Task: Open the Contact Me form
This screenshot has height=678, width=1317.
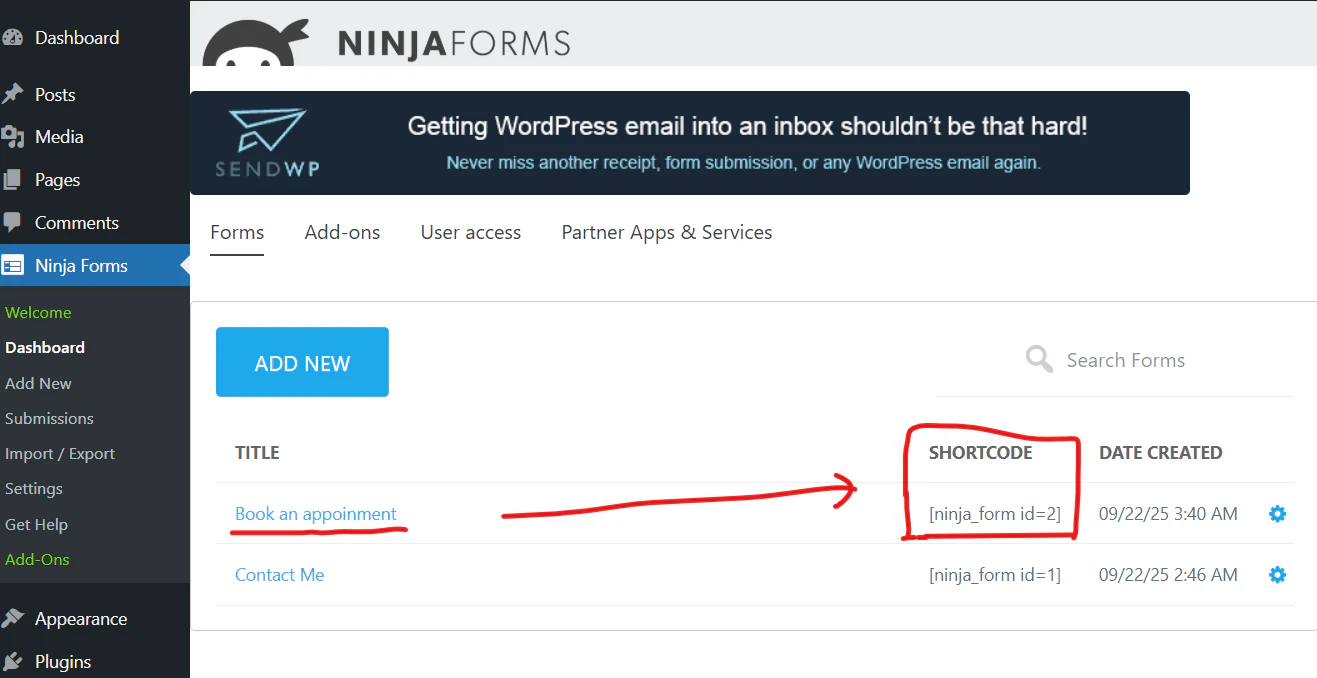Action: point(280,575)
